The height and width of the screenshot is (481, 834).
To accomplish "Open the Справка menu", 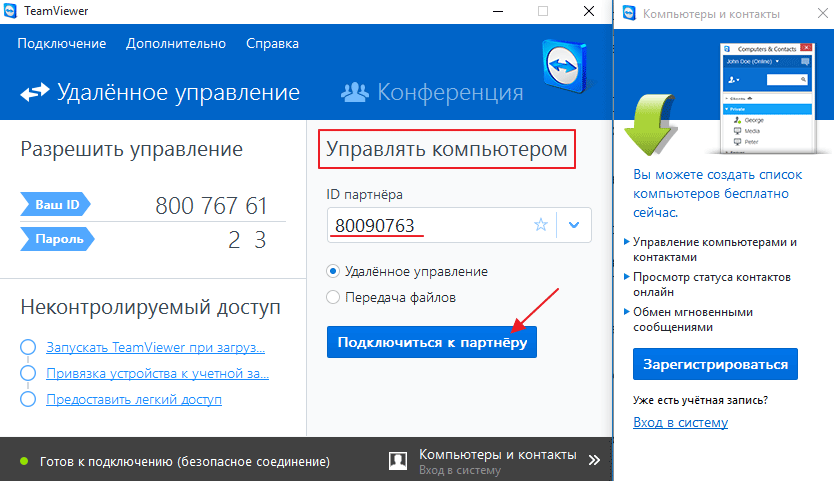I will pos(272,44).
